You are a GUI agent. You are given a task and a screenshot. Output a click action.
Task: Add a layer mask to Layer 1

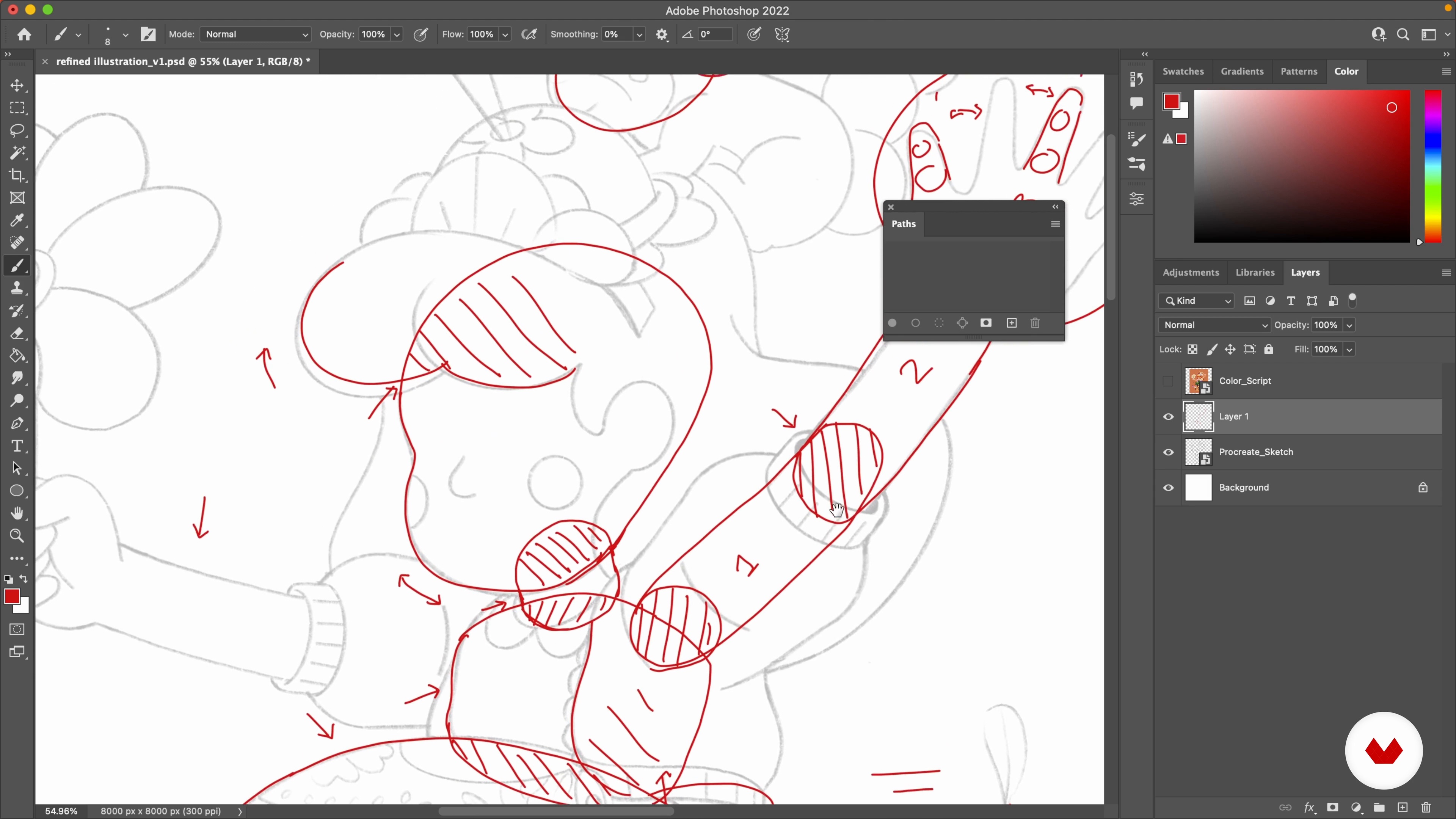pos(1333,808)
